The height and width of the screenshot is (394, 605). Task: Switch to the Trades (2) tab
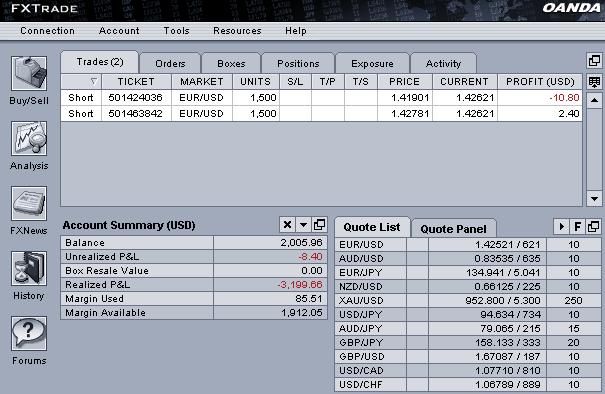pos(100,62)
